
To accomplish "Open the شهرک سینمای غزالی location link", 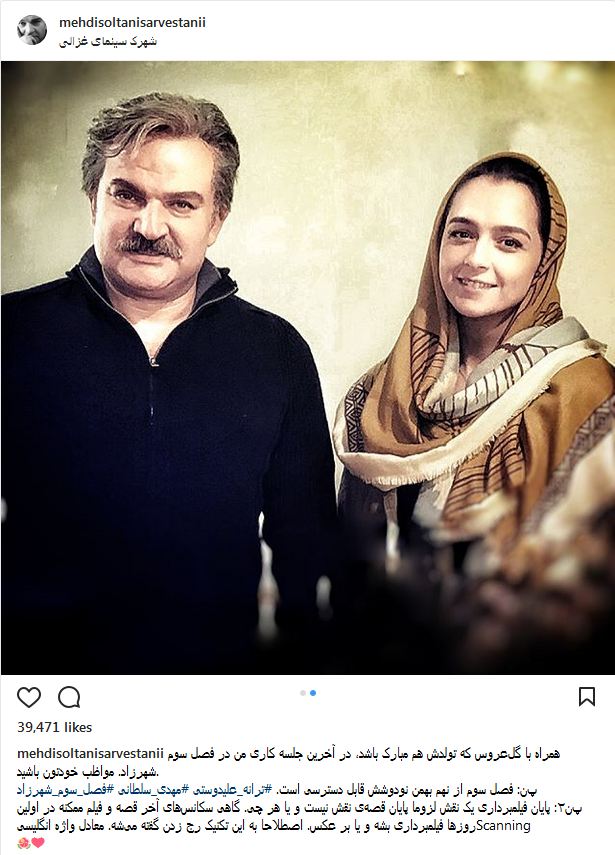I will click(108, 41).
